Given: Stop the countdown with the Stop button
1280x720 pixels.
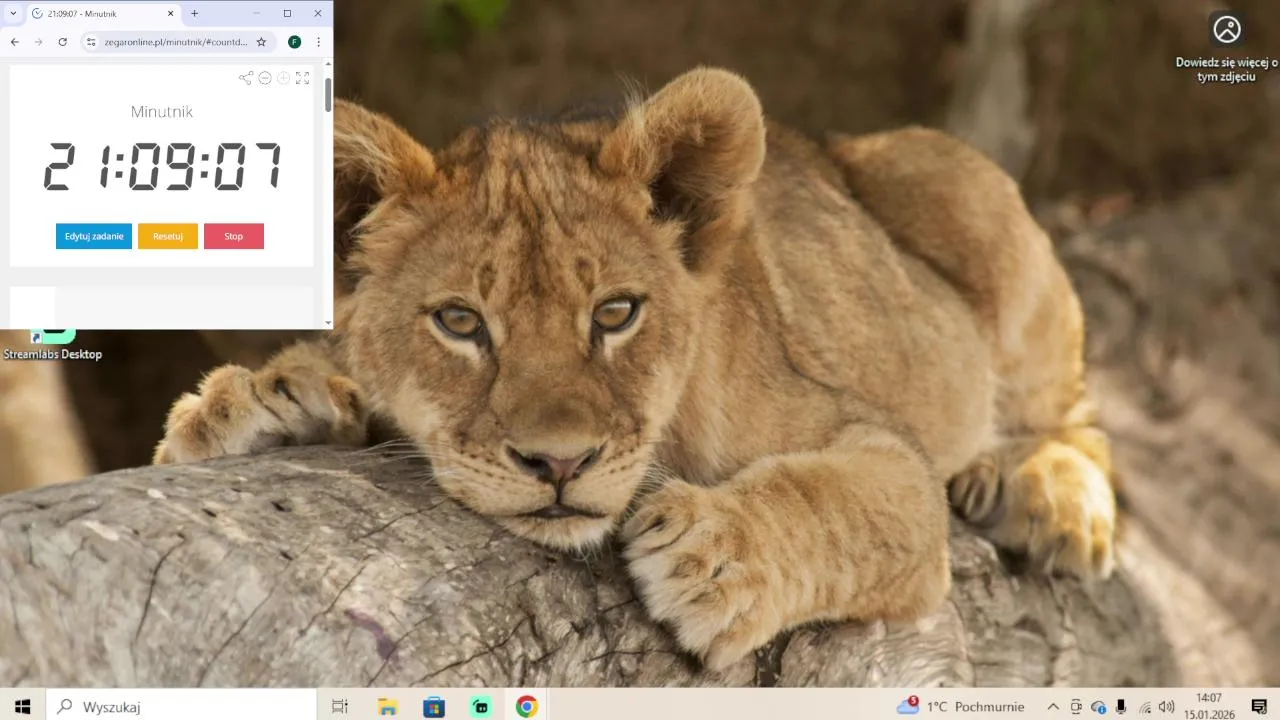Looking at the screenshot, I should (x=234, y=236).
